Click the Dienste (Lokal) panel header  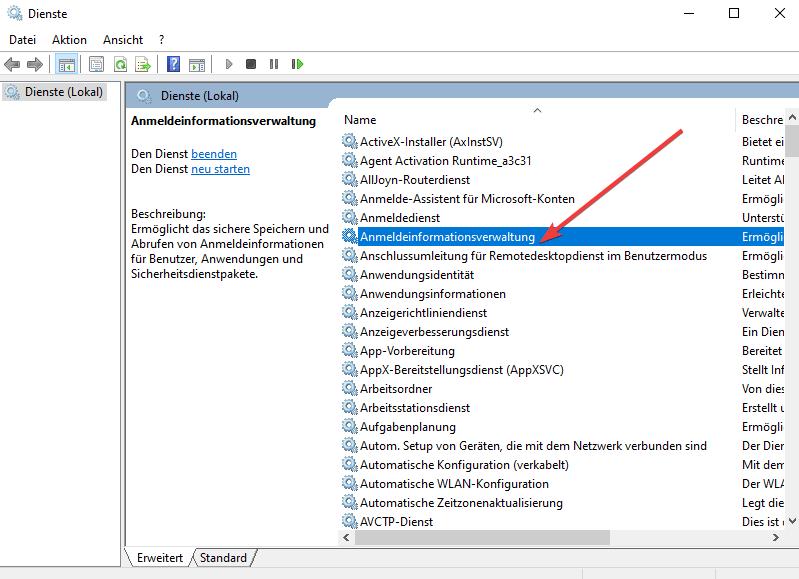[199, 96]
